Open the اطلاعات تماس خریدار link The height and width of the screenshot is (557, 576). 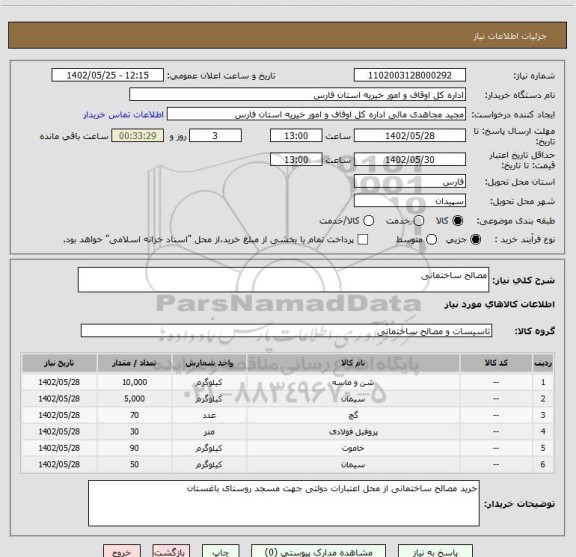[123, 115]
